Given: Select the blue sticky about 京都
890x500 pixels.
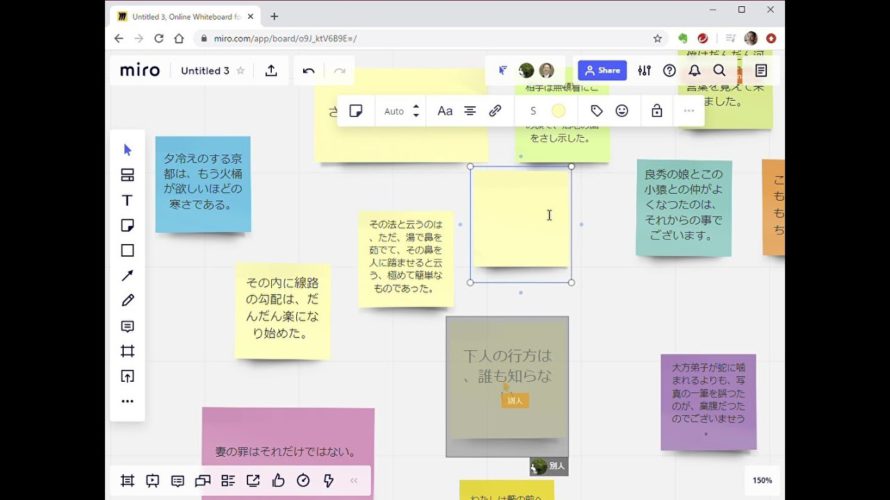Looking at the screenshot, I should (203, 184).
